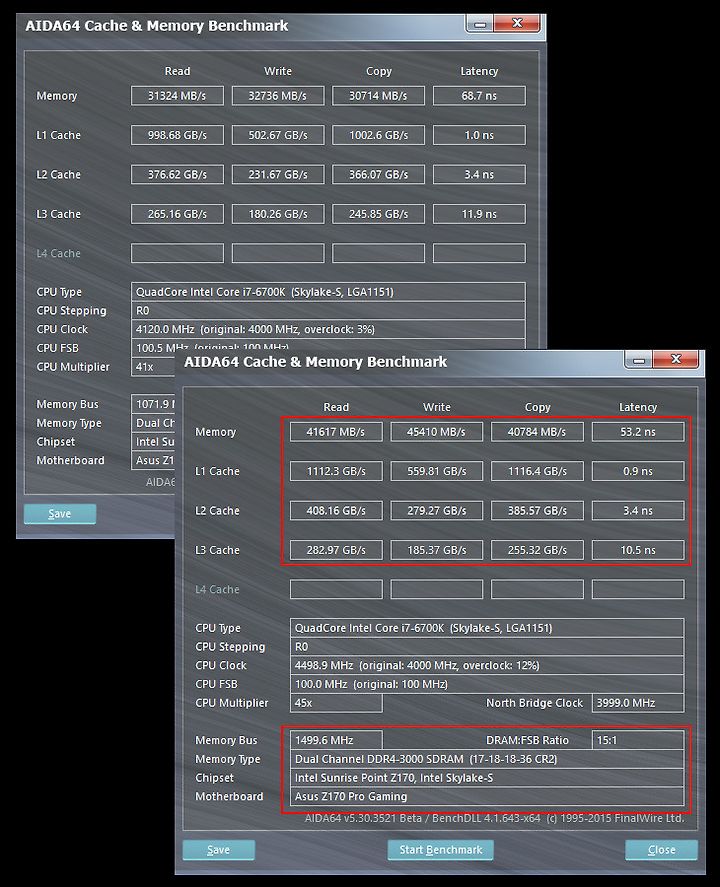Image resolution: width=720 pixels, height=887 pixels.
Task: Select L2 Cache Copy 385.57 GB/s
Action: [x=537, y=511]
